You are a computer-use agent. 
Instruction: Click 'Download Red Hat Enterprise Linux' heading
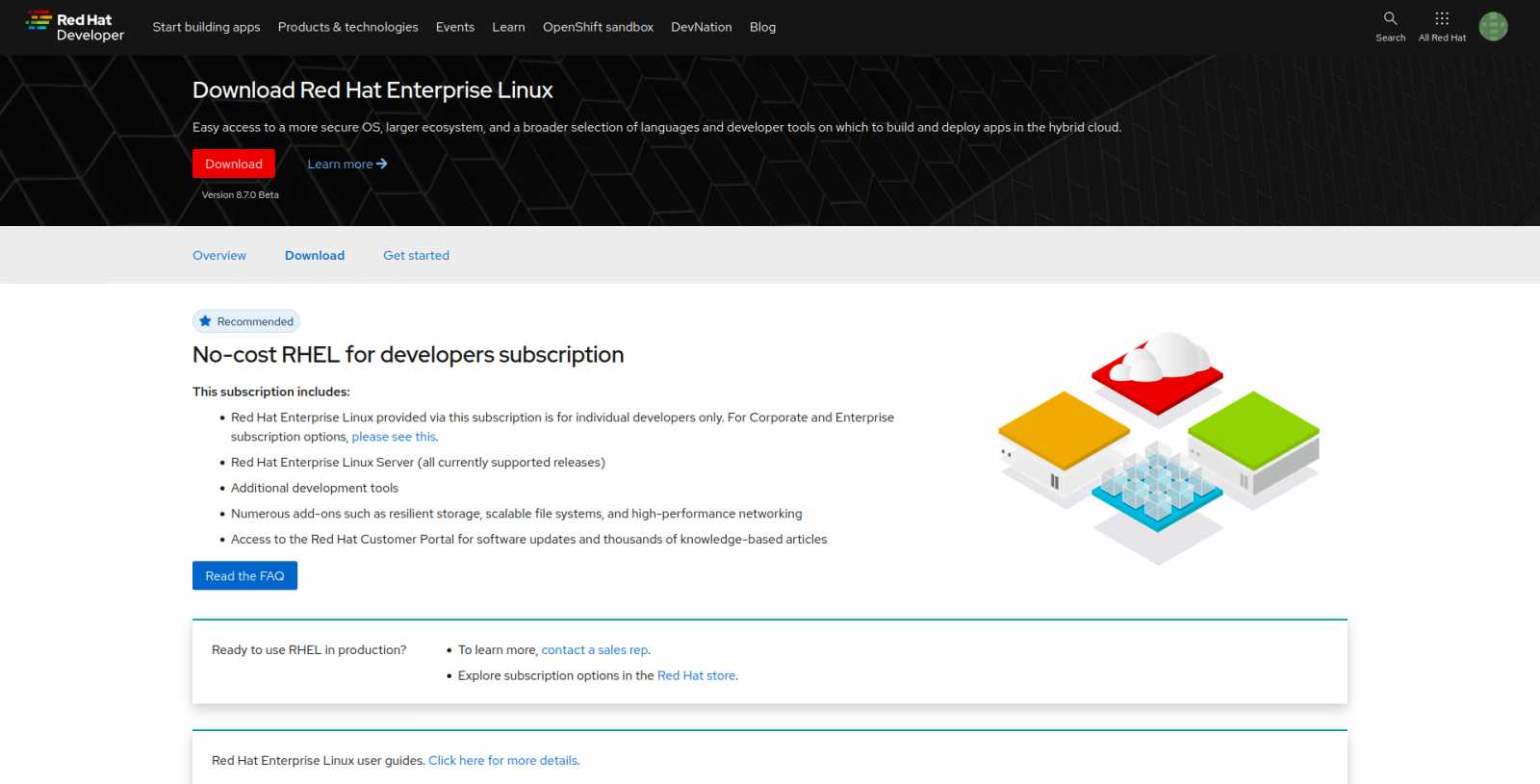pyautogui.click(x=372, y=89)
